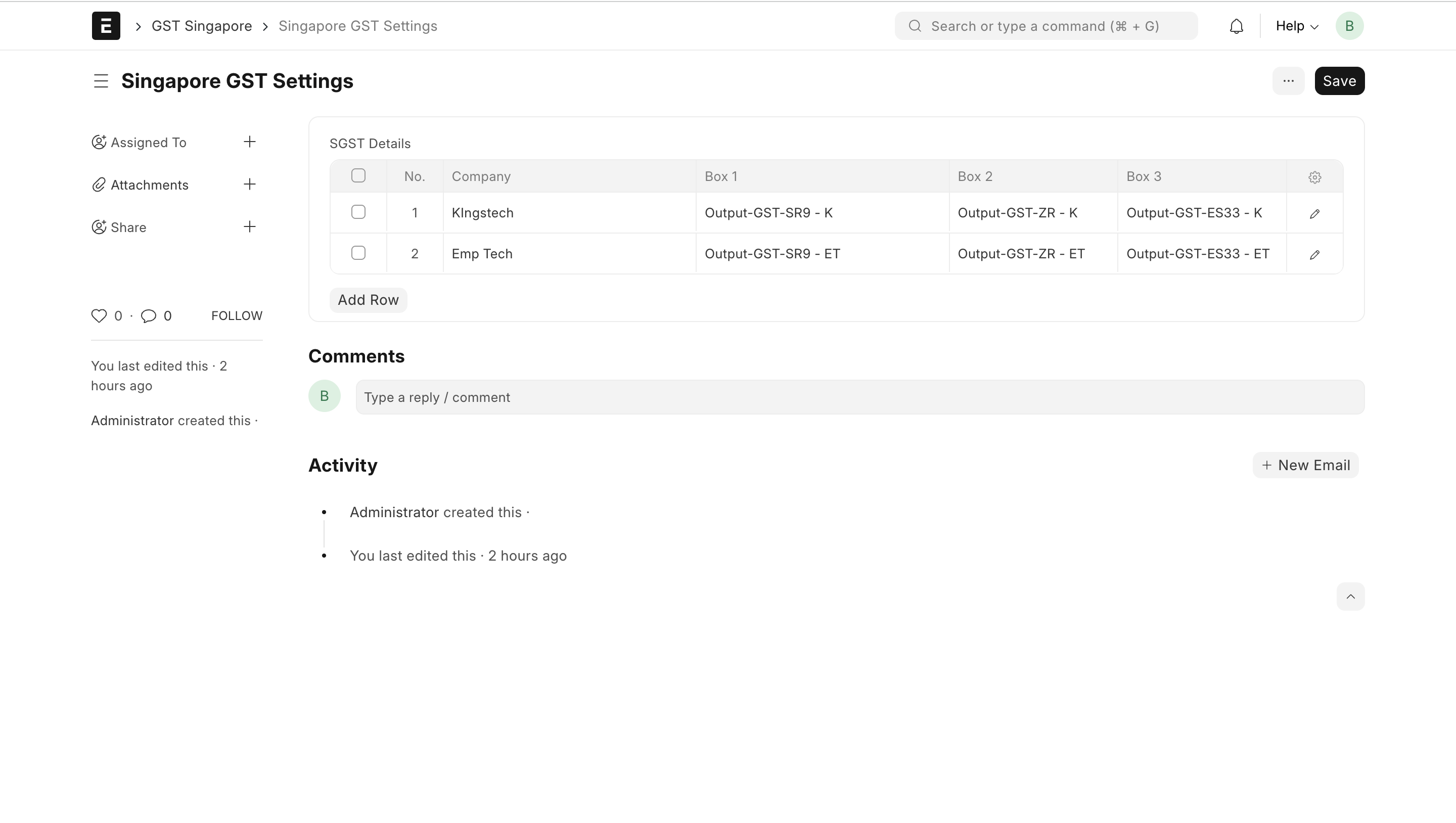Open table column settings gear

1314,177
